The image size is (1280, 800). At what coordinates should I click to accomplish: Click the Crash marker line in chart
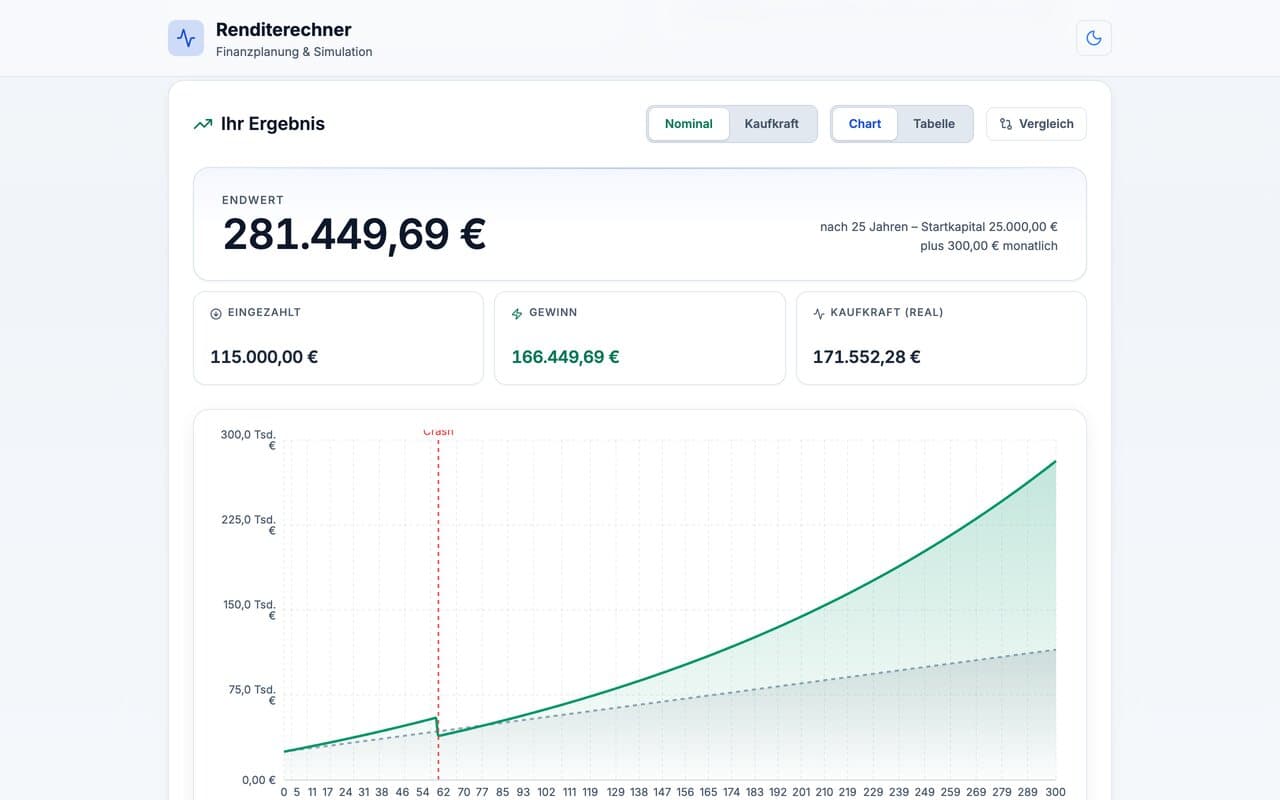tap(438, 608)
